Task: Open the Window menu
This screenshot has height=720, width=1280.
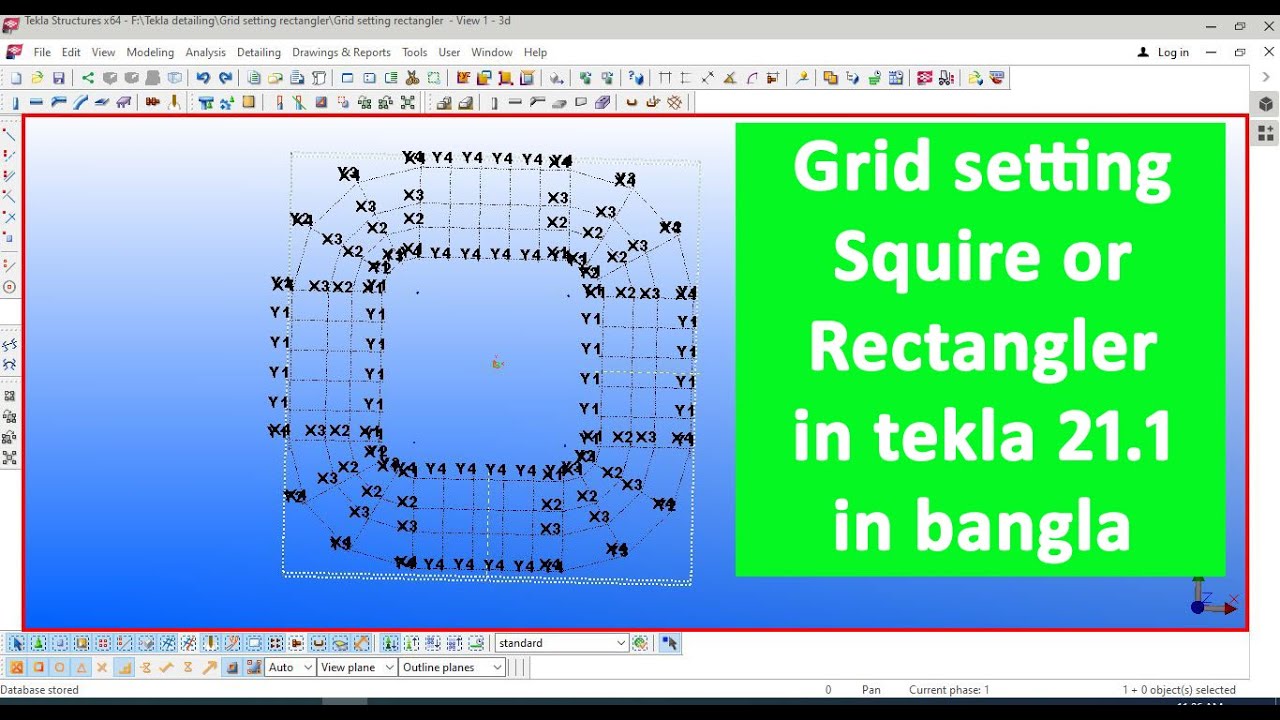Action: [x=492, y=52]
